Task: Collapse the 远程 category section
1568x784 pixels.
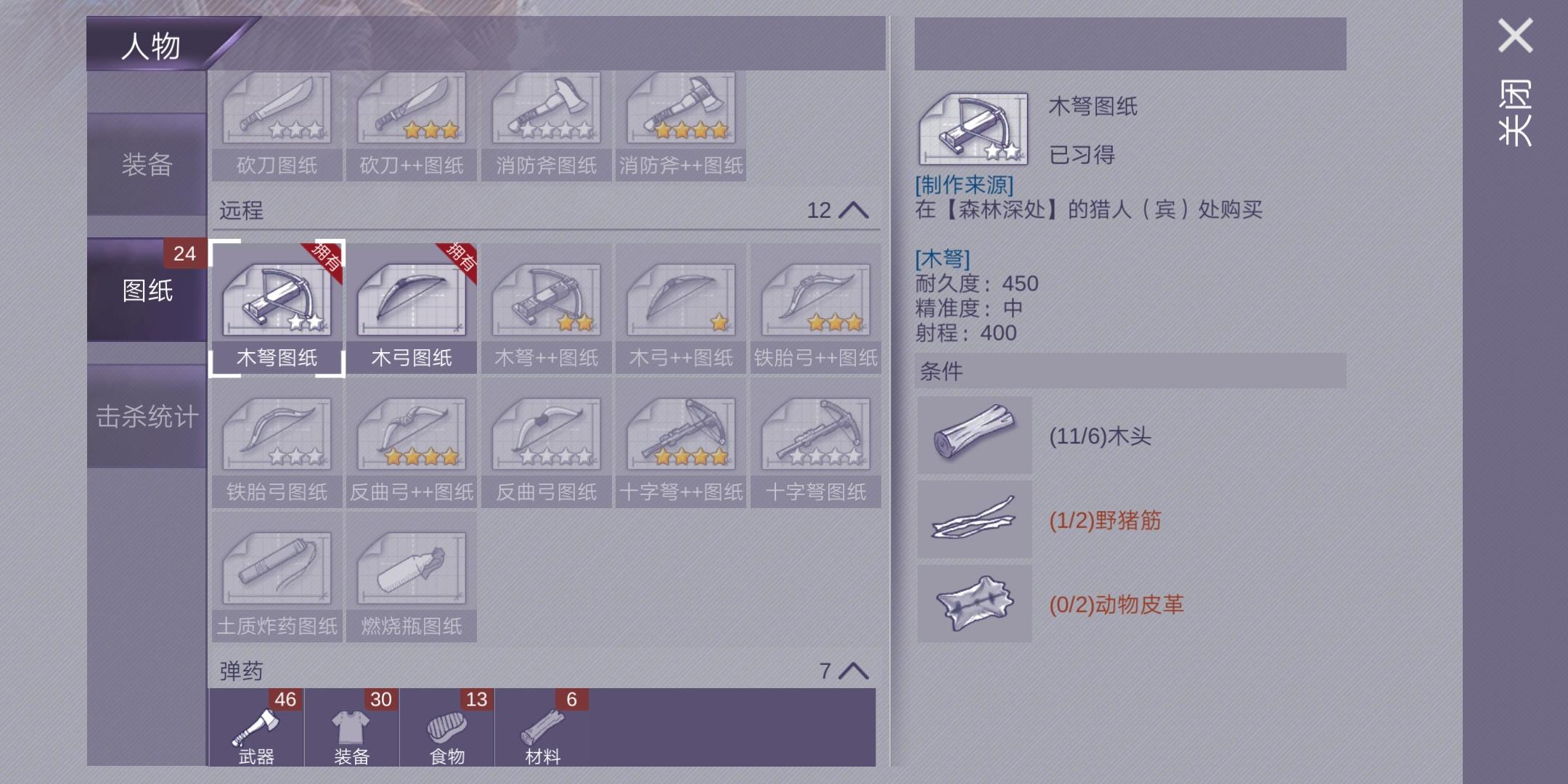Action: [x=854, y=211]
